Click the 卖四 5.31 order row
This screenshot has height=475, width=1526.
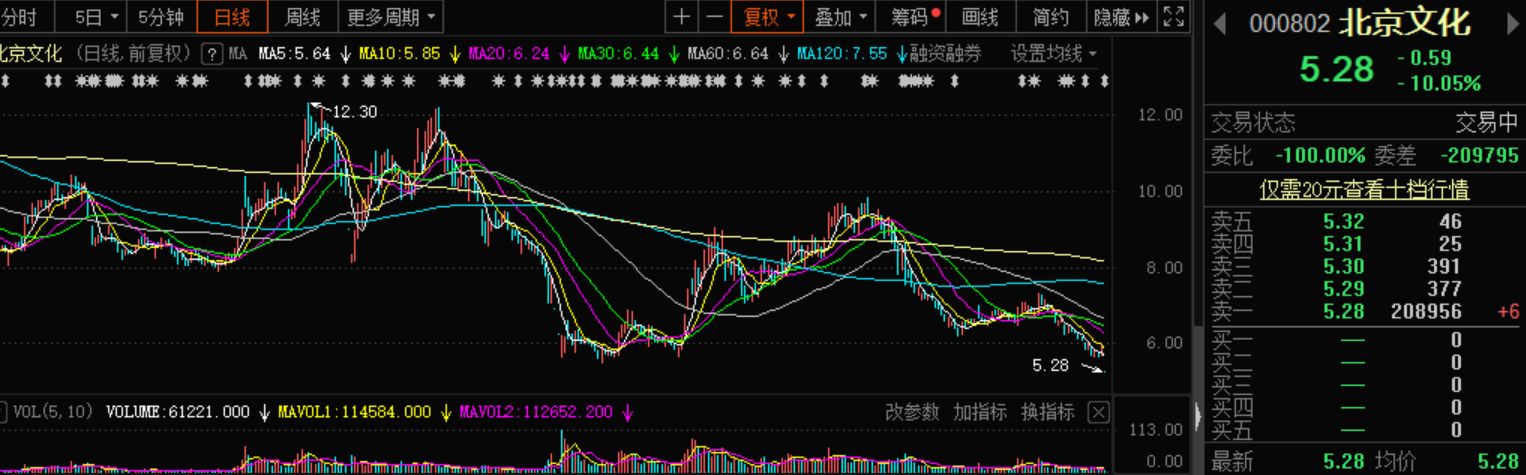(1365, 244)
